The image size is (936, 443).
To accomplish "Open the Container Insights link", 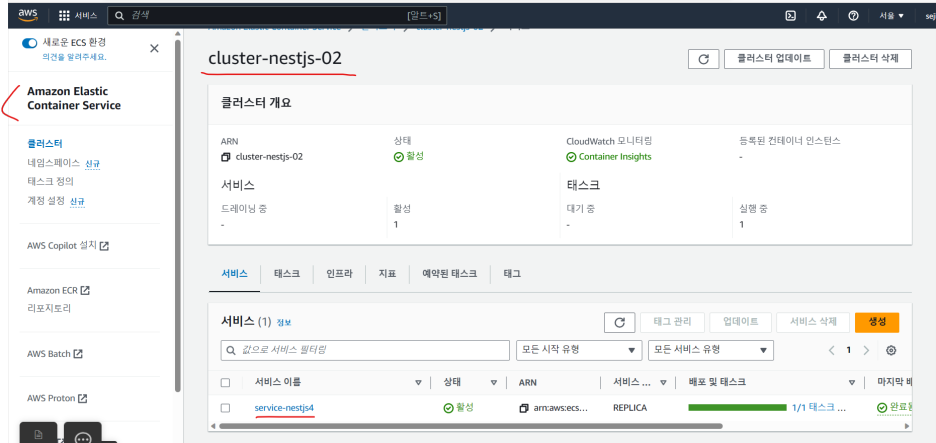I will [x=615, y=157].
